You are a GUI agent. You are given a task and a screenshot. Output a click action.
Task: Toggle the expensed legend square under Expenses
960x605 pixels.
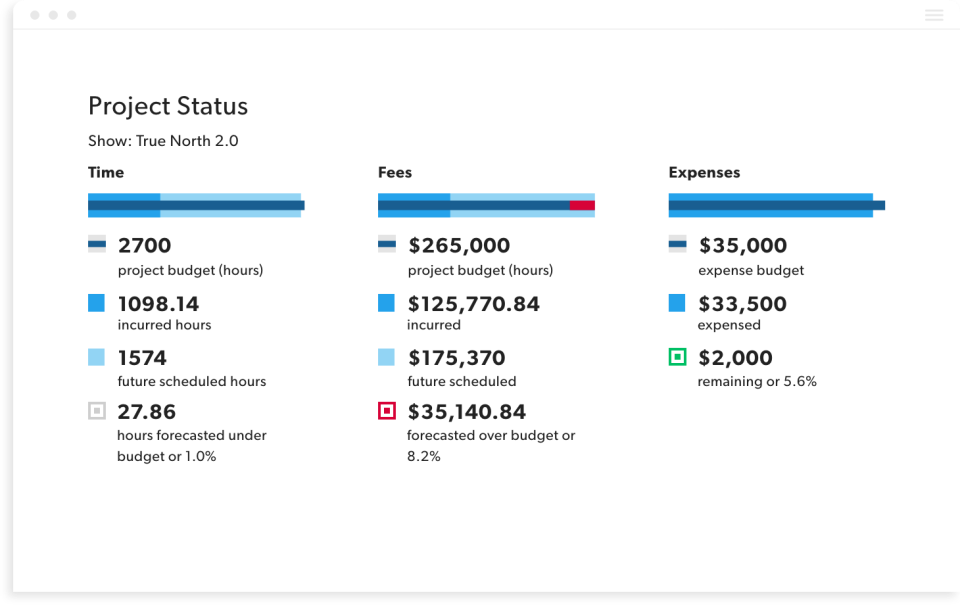[677, 302]
